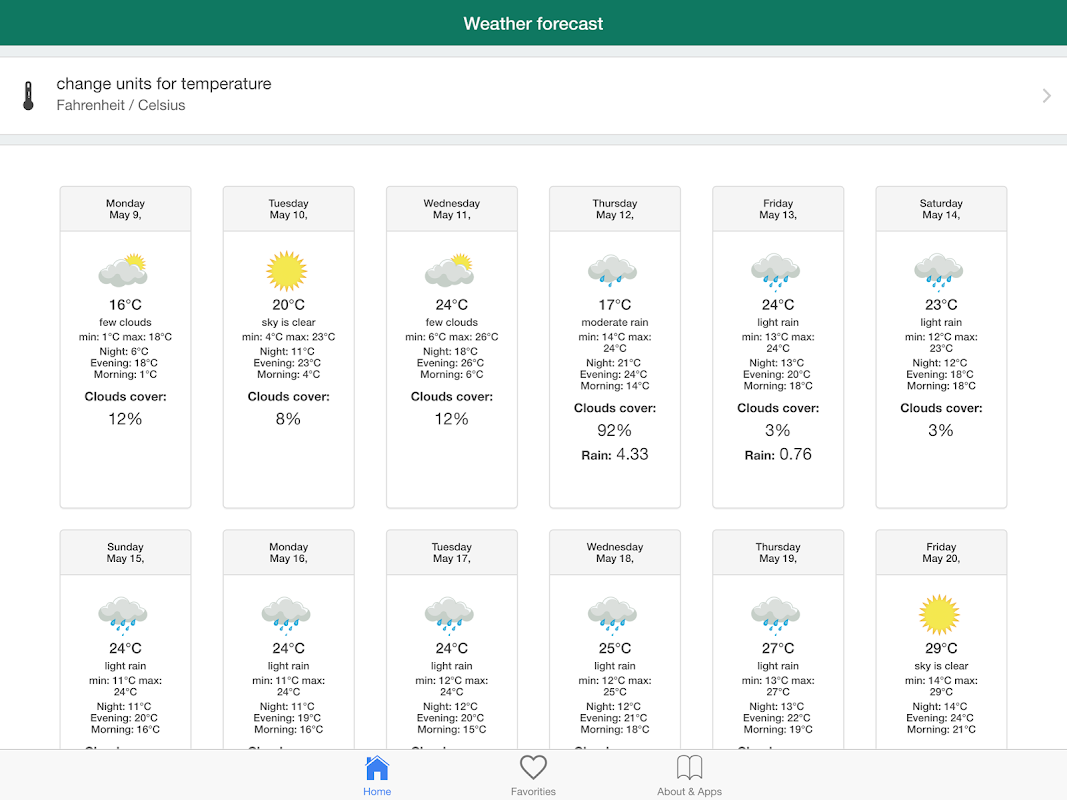Image resolution: width=1067 pixels, height=800 pixels.
Task: Click the 20°C temperature on Tuesday May 10
Action: 289,305
